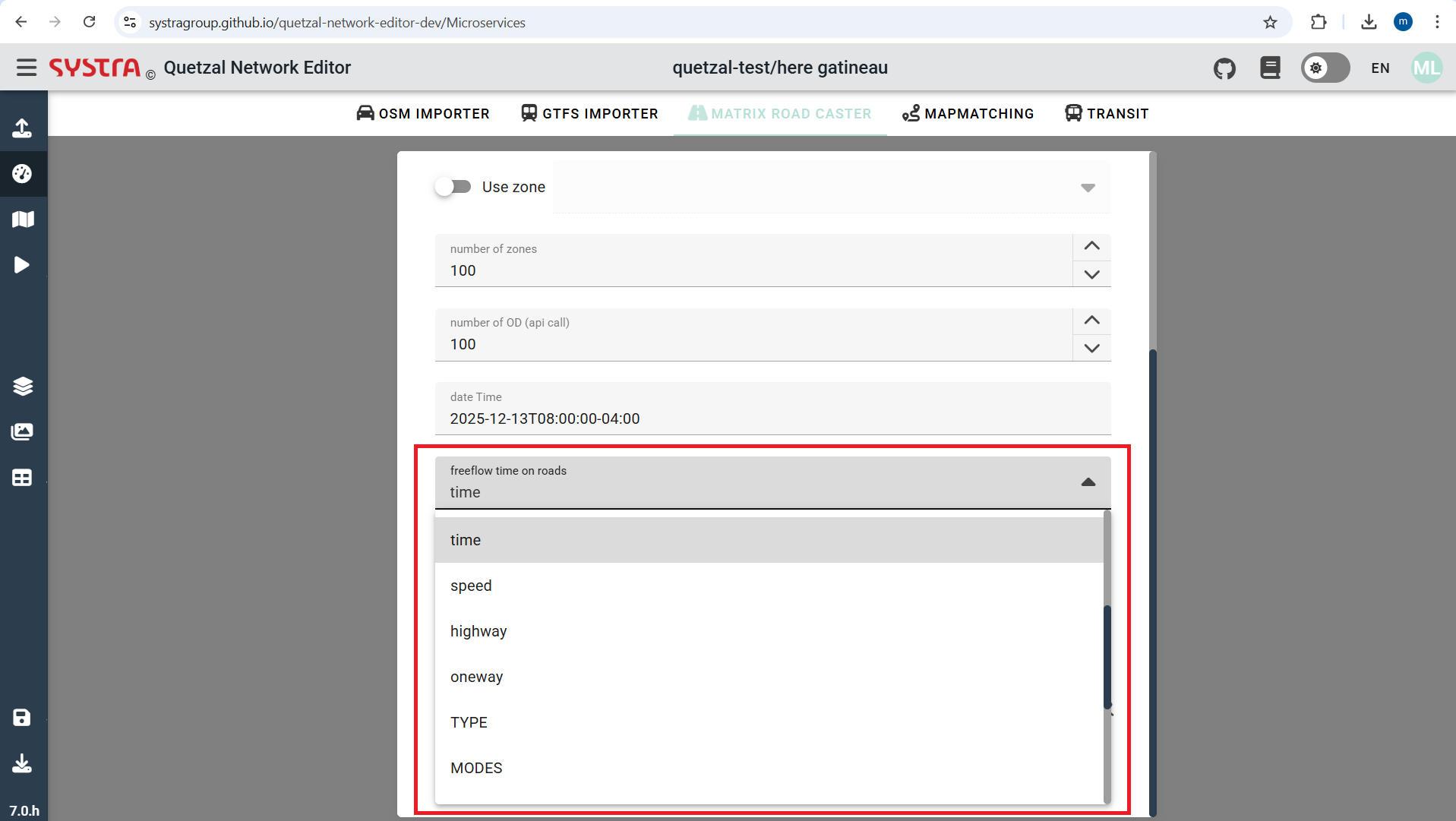Viewport: 1456px width, 821px height.
Task: Click the SYSTRA logo
Action: (x=95, y=68)
